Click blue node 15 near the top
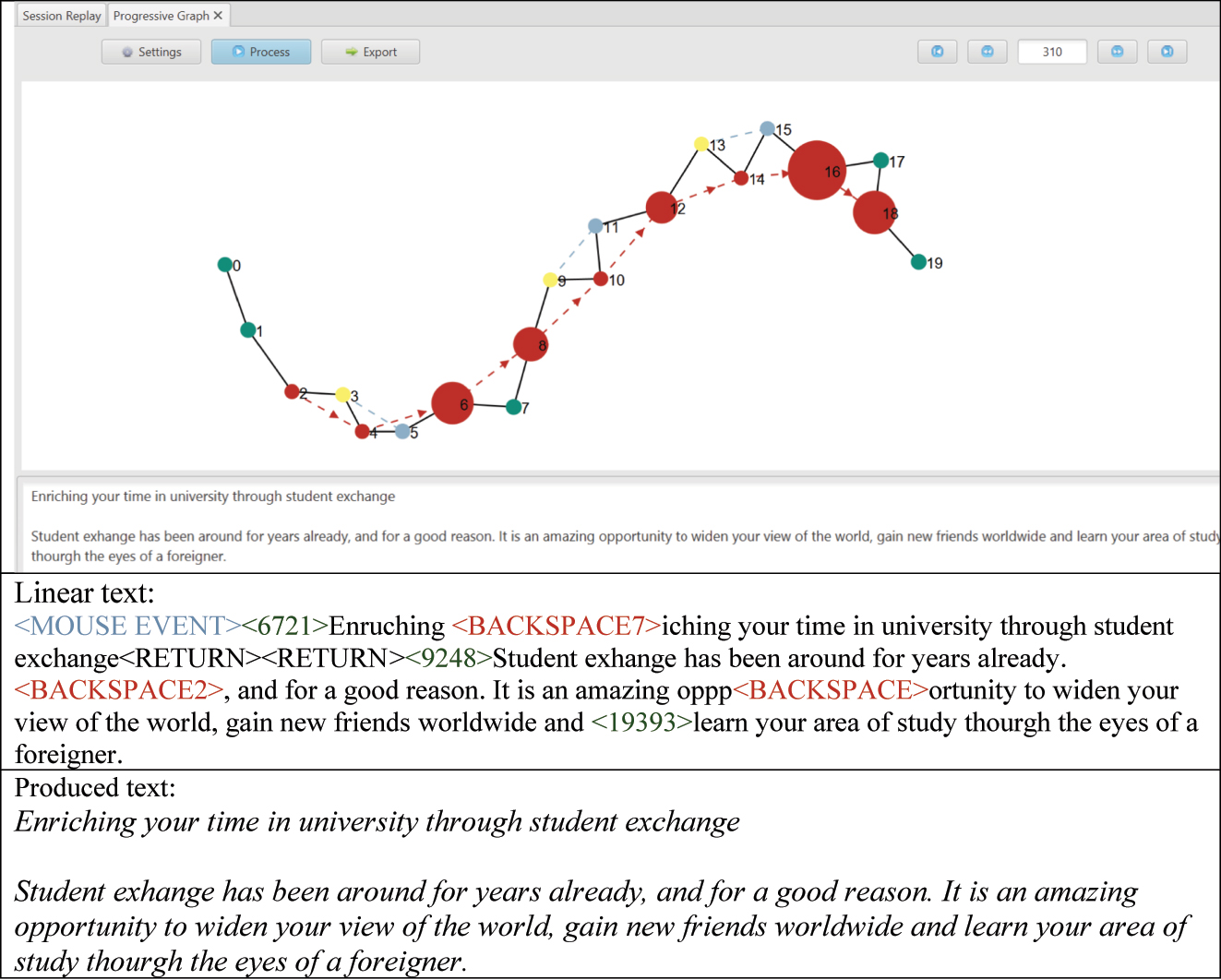The width and height of the screenshot is (1221, 980). (767, 128)
